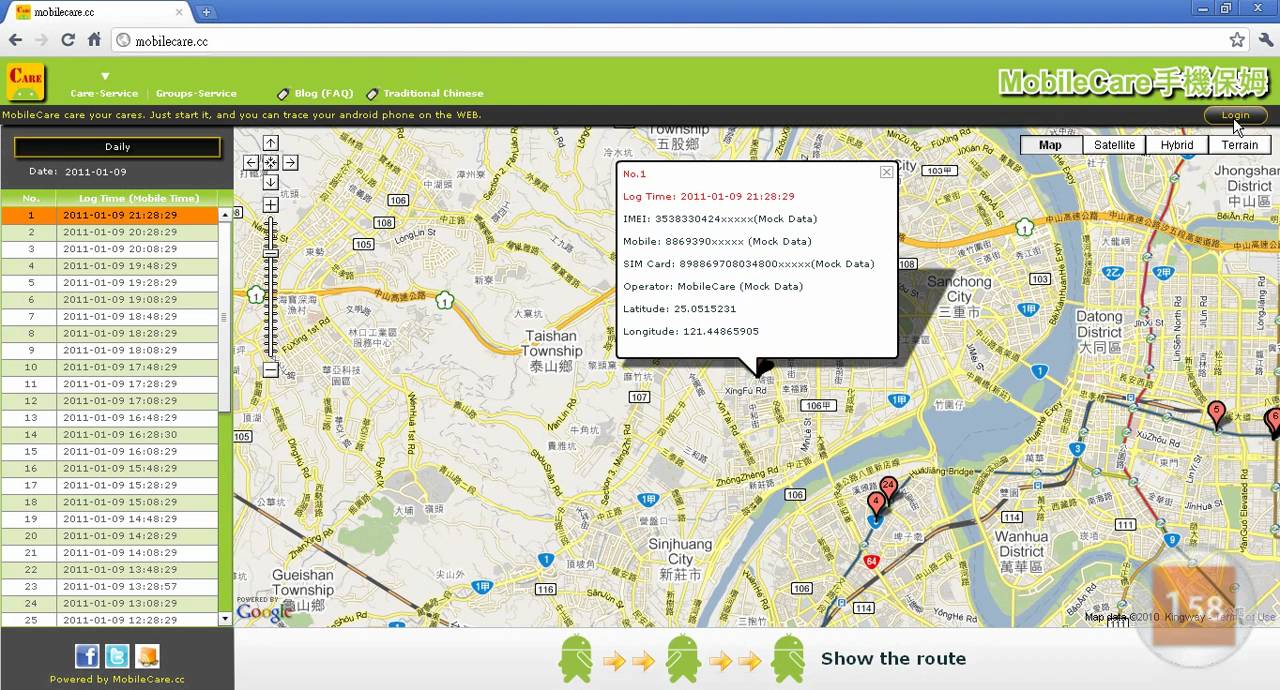
Task: Select log row 10 at 17:48:29
Action: click(x=109, y=367)
